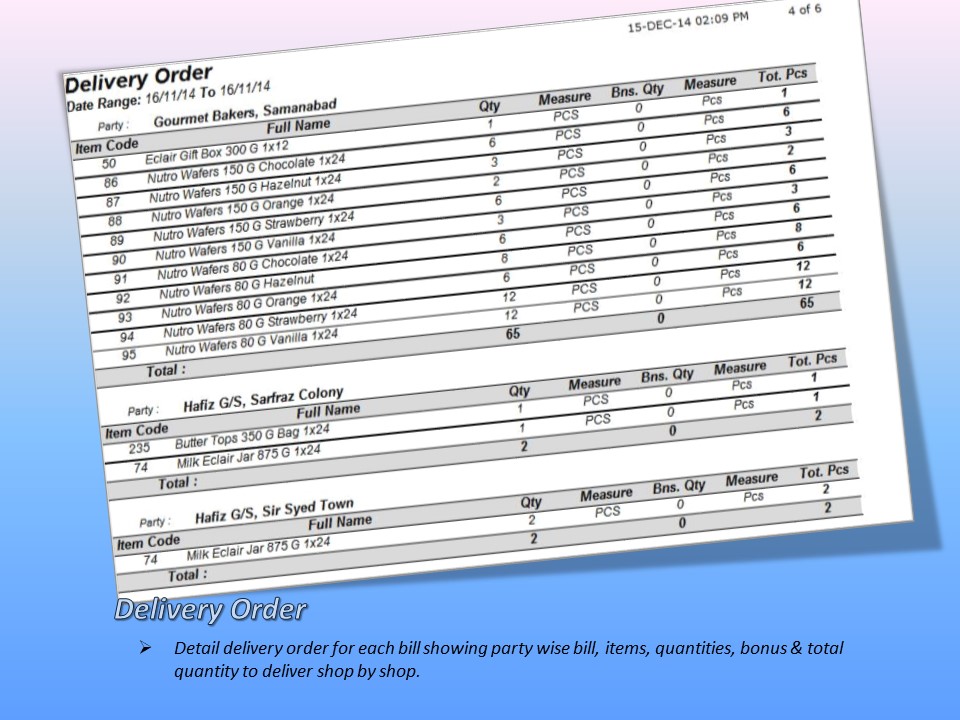Select the 'Total :' label under Gourmet Bakers
The height and width of the screenshot is (720, 960).
165,370
